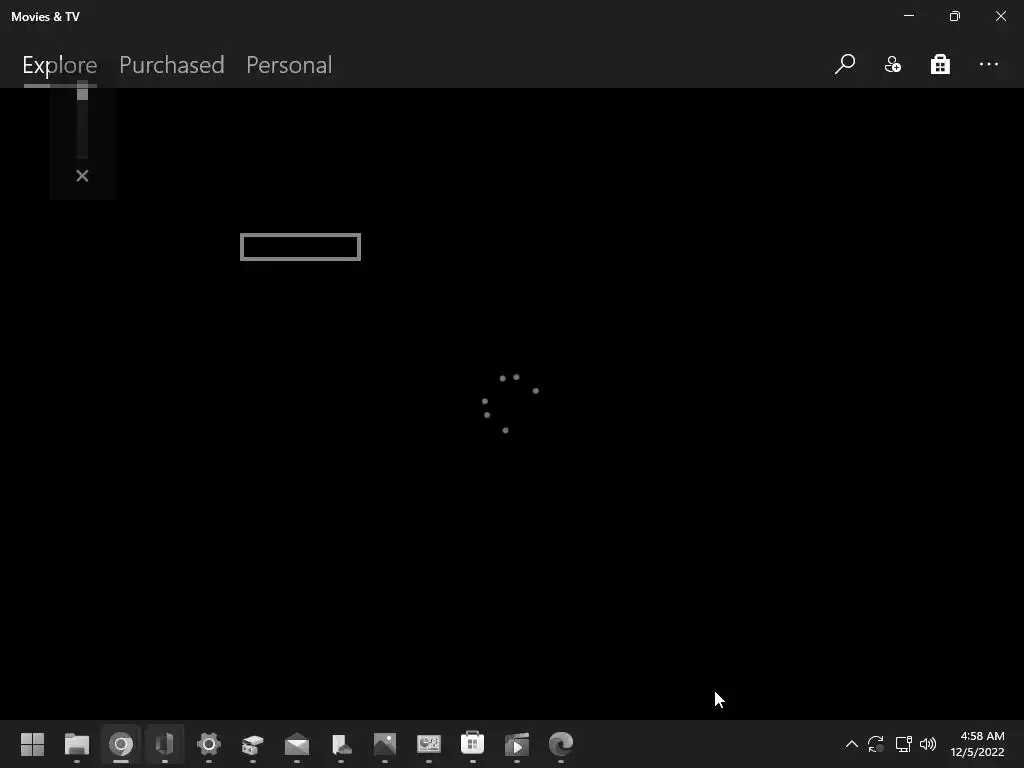Open File Explorer from the taskbar
Image resolution: width=1024 pixels, height=768 pixels.
point(77,744)
